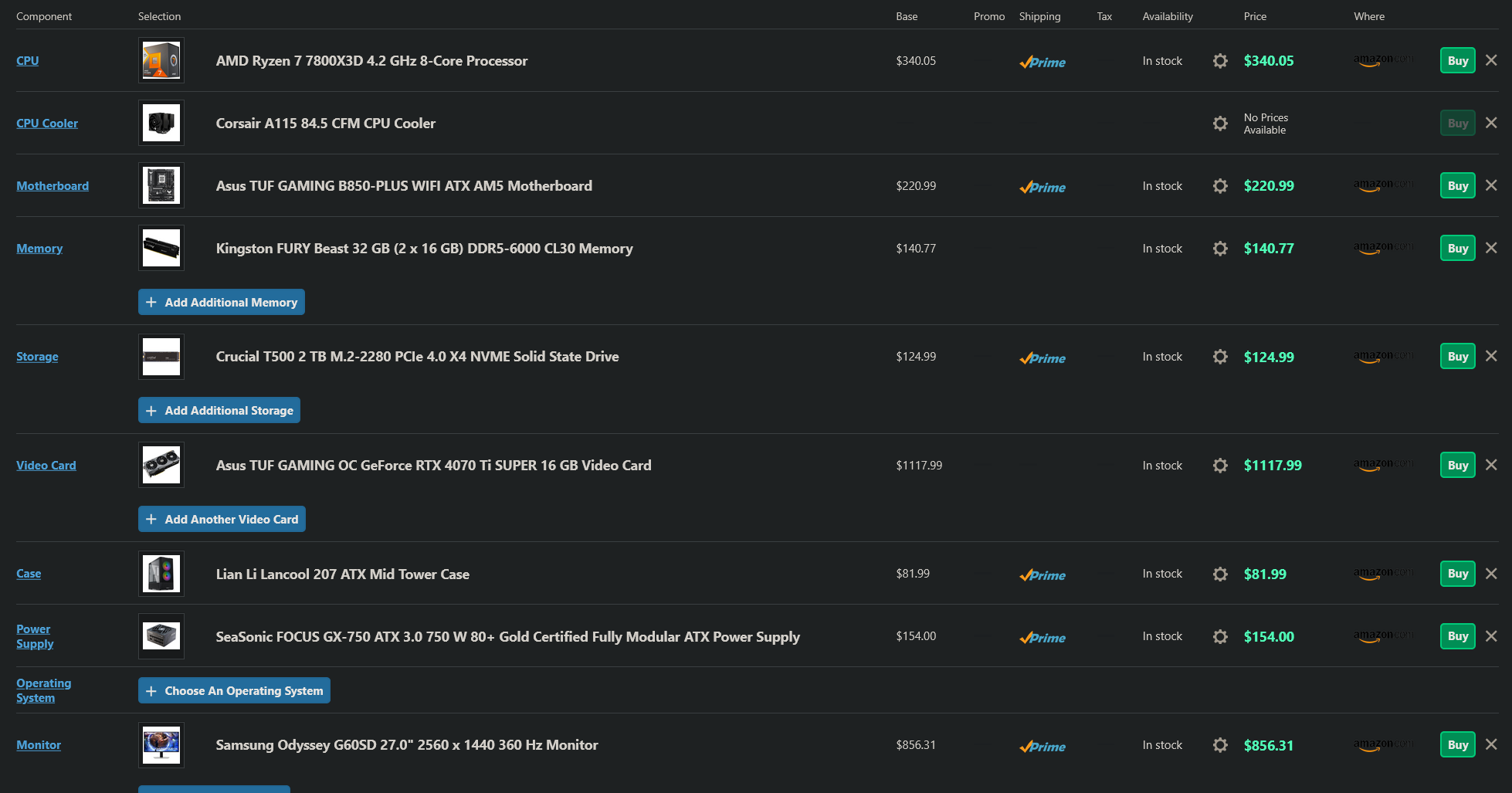Remove the RTX 4070 Ti SUPER video card
Screen dimensions: 1512x793
(x=1491, y=465)
